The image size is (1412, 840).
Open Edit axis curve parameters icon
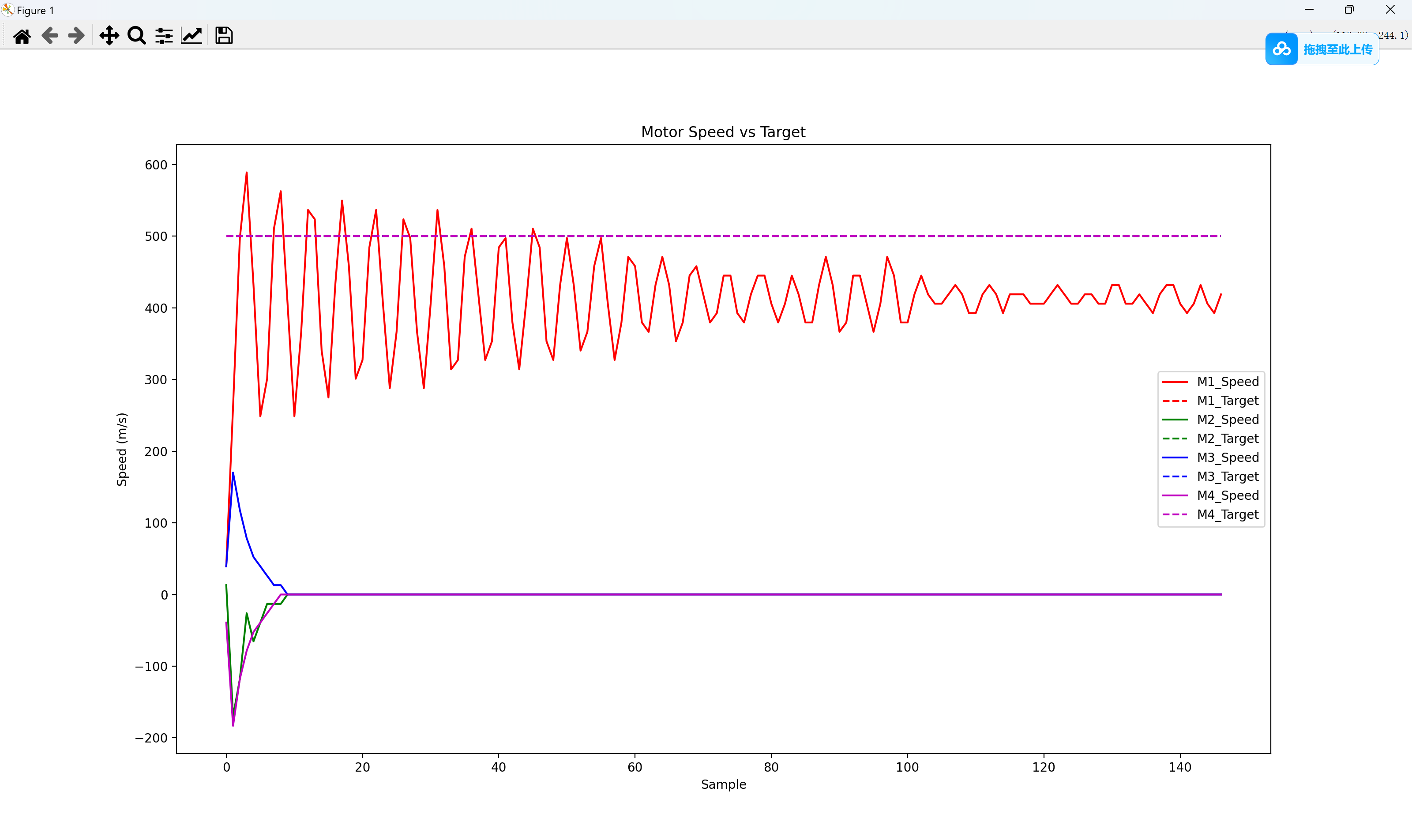(192, 36)
